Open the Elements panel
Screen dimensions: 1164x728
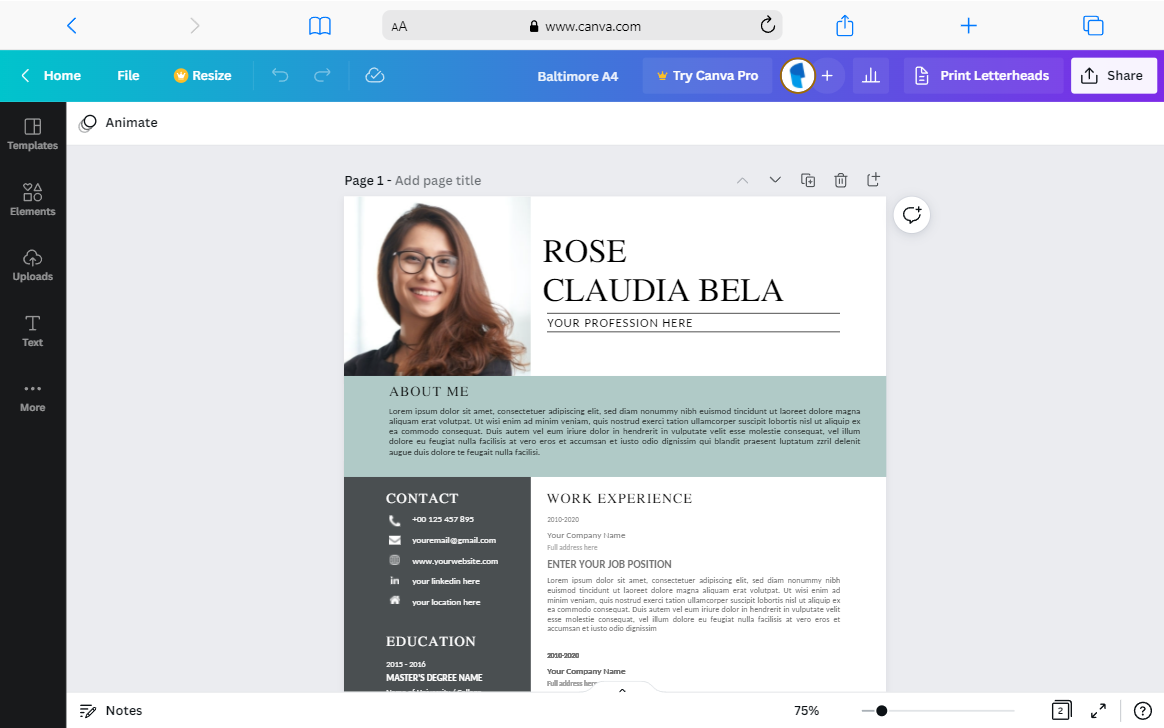[33, 200]
